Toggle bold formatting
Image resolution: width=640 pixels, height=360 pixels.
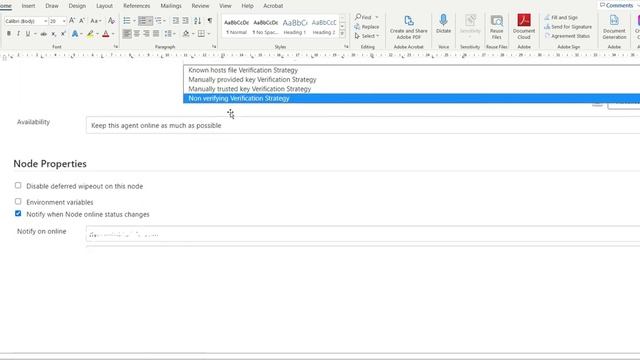9,33
